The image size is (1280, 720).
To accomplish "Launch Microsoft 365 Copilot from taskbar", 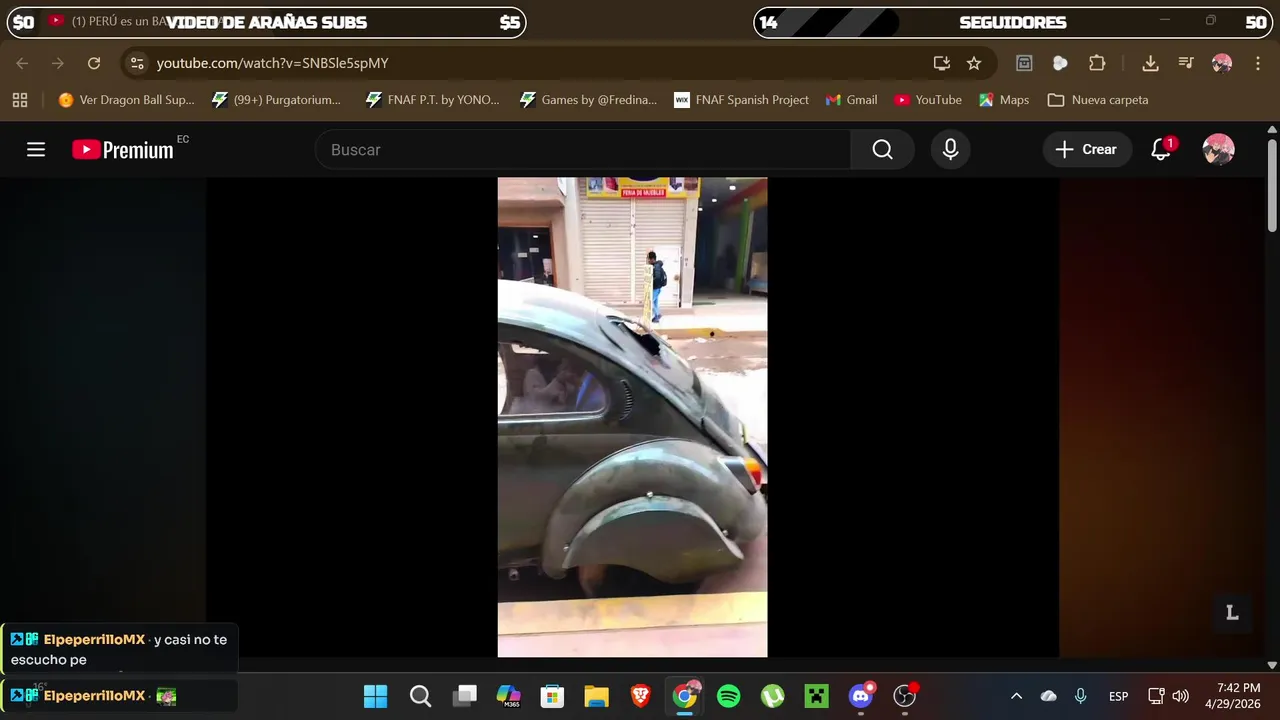I will (x=508, y=696).
